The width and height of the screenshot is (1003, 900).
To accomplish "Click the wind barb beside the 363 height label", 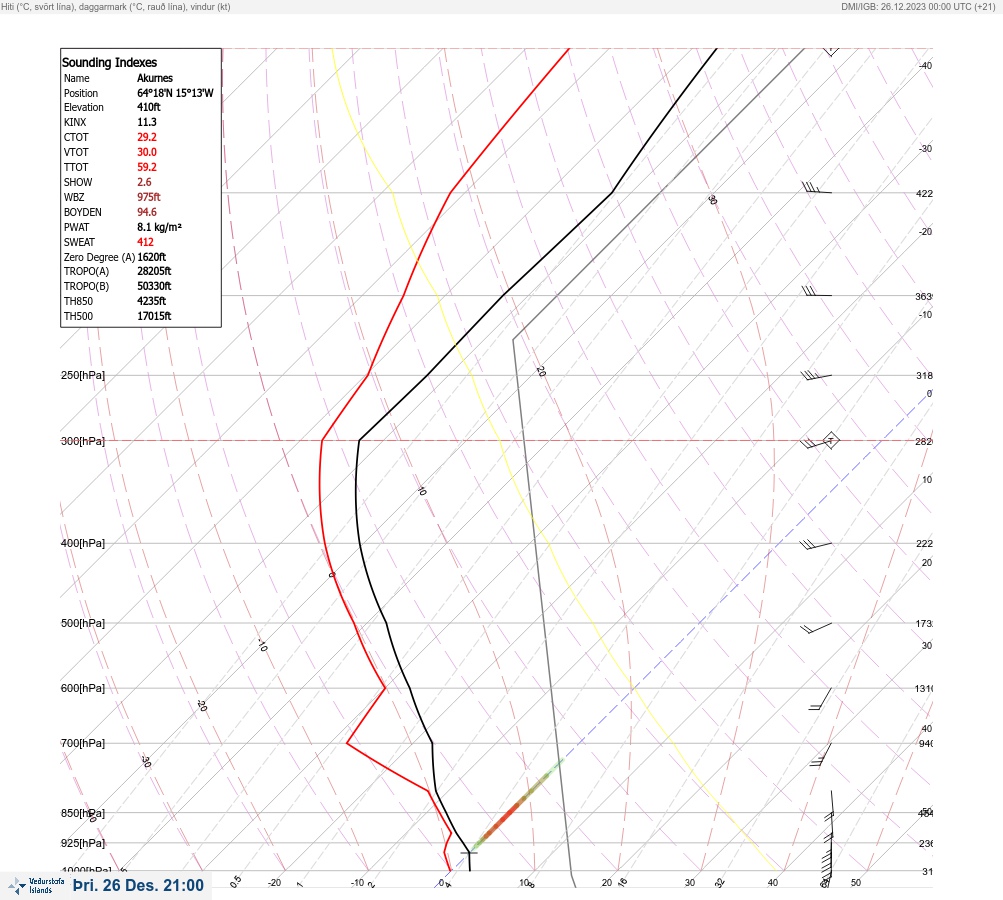I will (816, 291).
